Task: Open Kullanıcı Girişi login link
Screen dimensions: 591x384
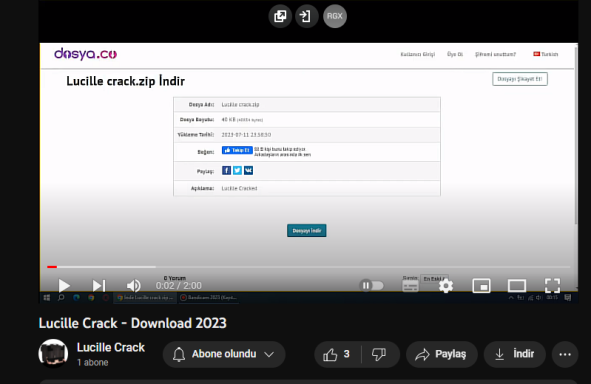Action: click(418, 54)
